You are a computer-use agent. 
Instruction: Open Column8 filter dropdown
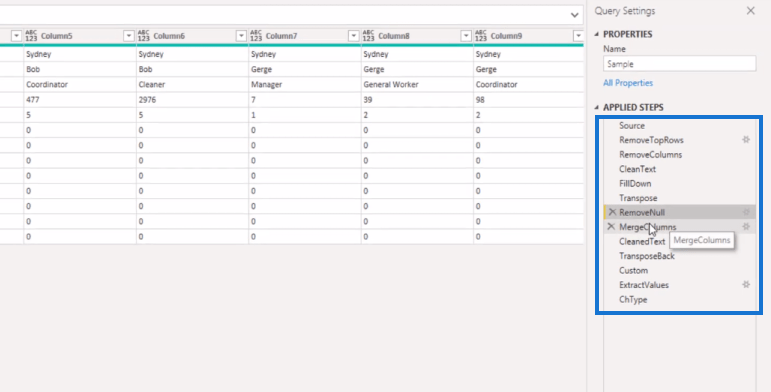pos(466,36)
